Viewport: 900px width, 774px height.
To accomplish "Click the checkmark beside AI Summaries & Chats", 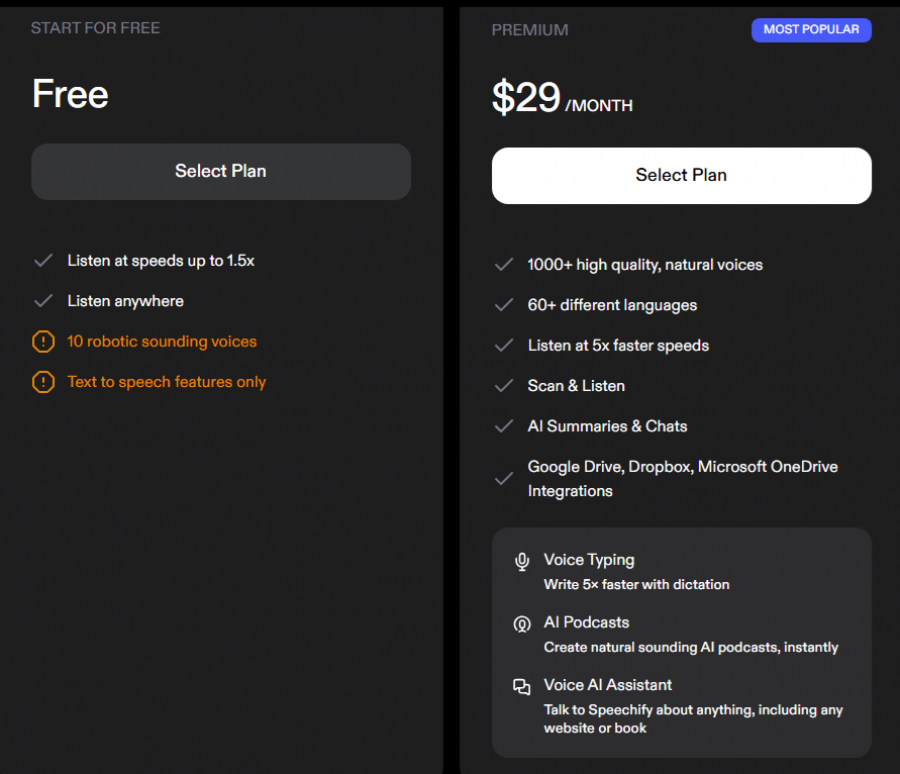I will pos(504,425).
